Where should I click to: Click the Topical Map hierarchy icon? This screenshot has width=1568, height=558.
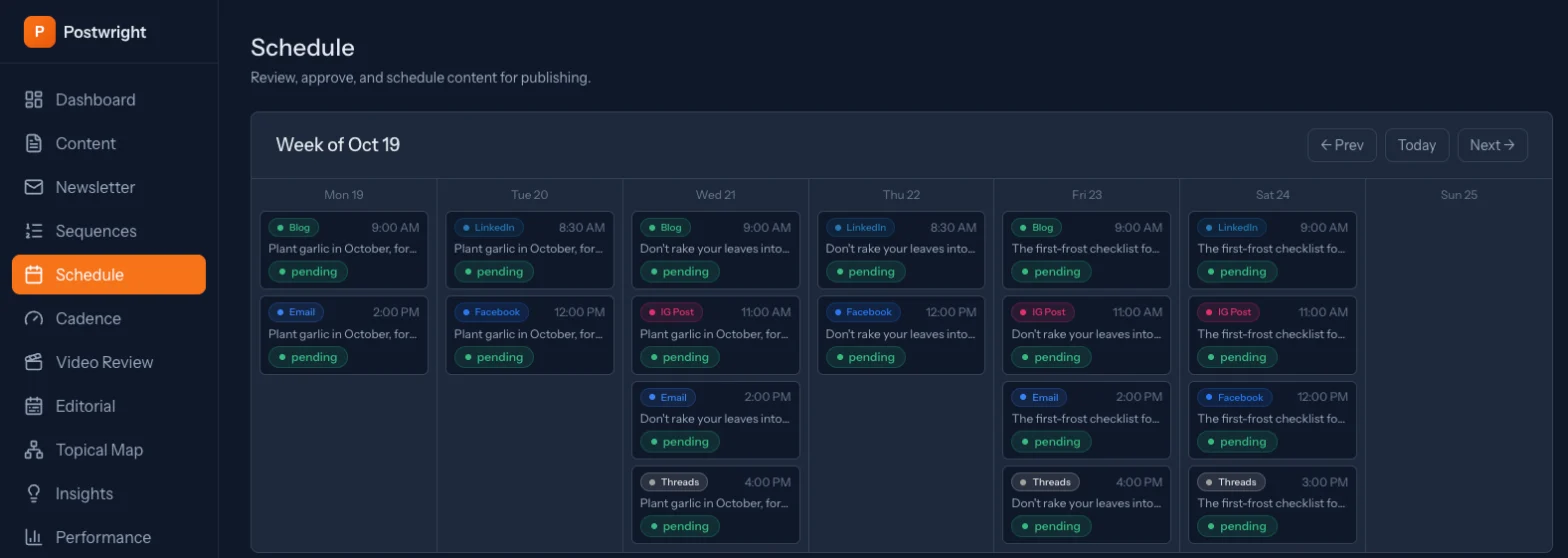pyautogui.click(x=34, y=450)
